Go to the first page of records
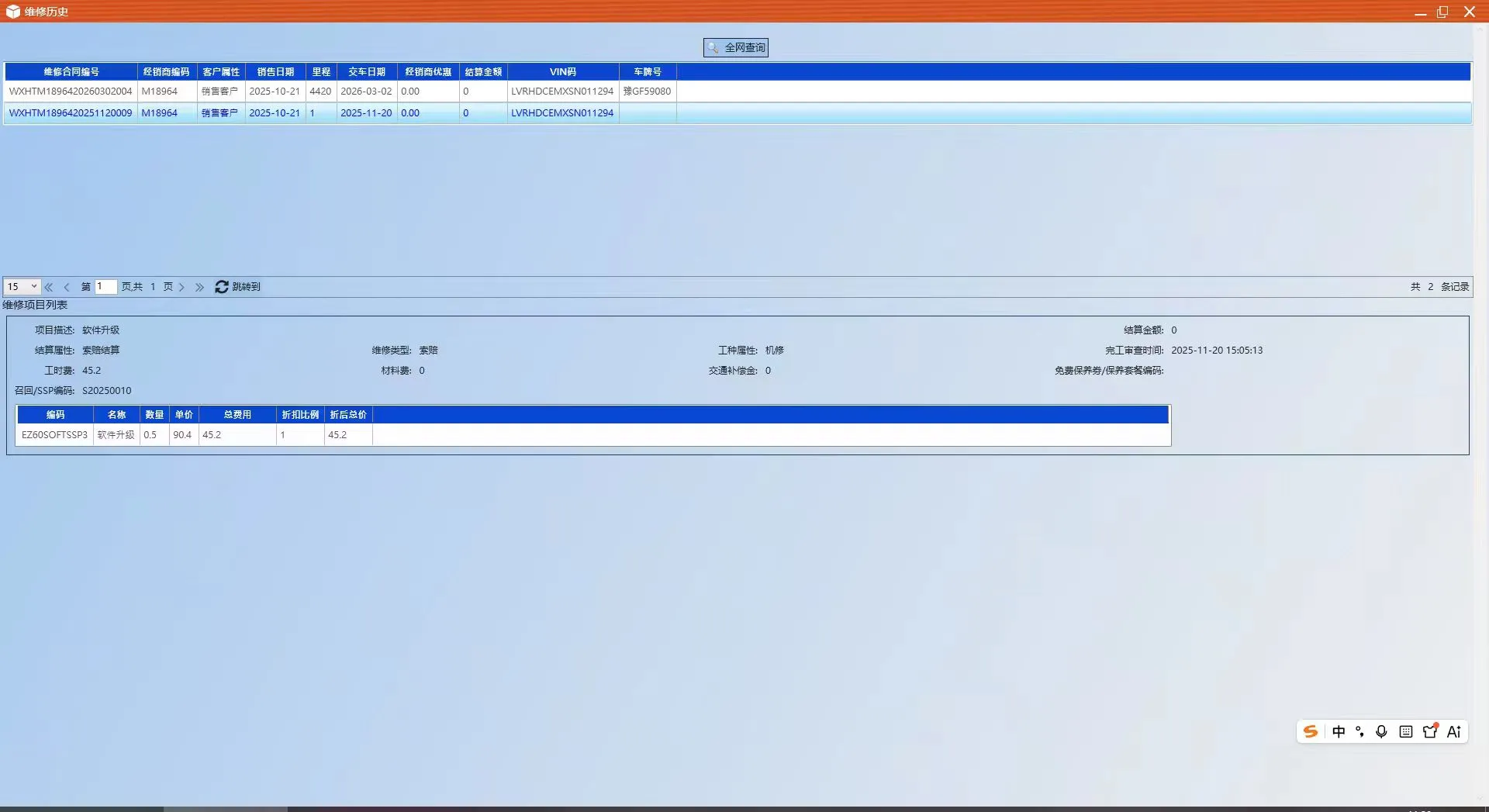The height and width of the screenshot is (812, 1489). (49, 287)
